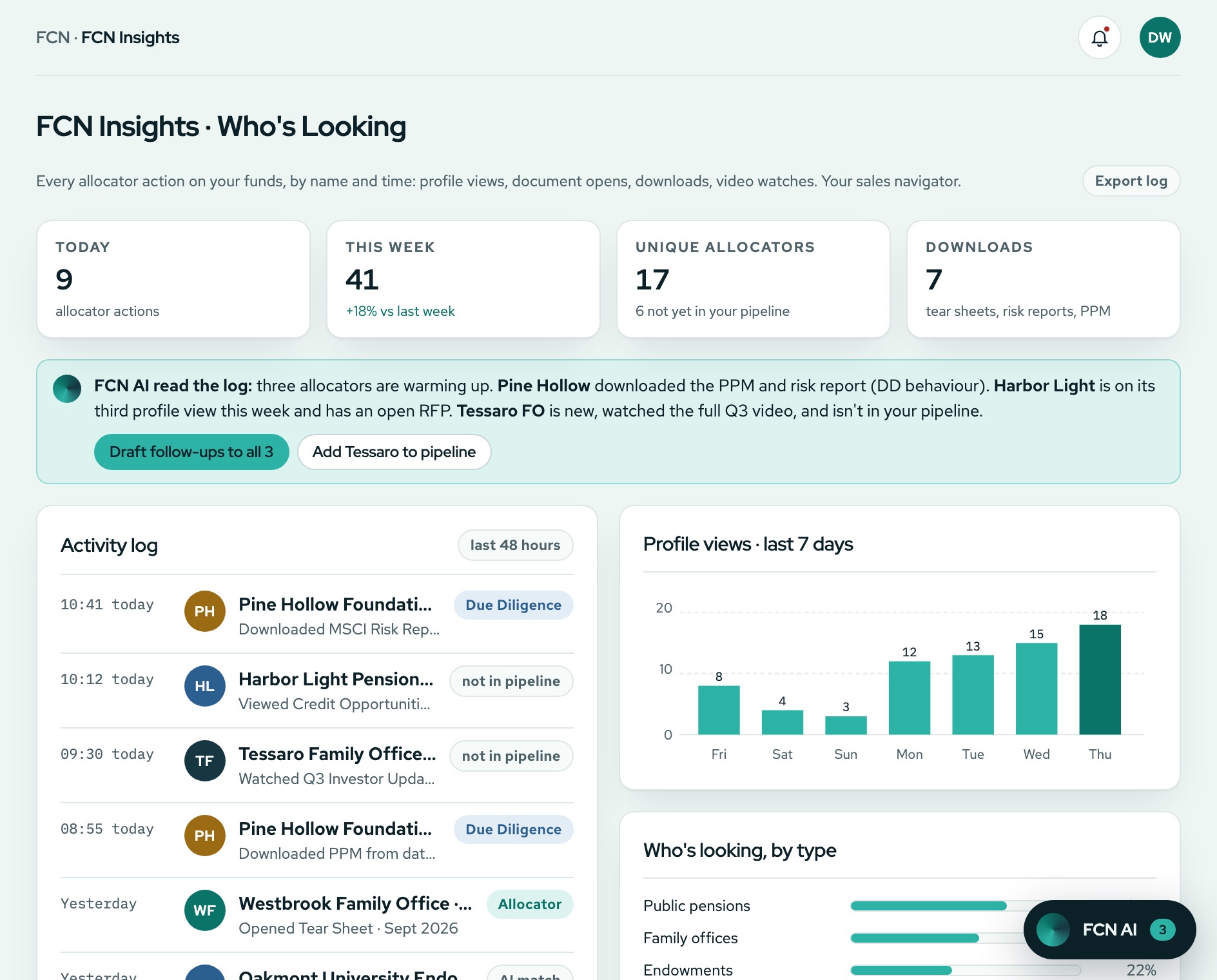Click the FCN AI orb in the insight banner

67,389
